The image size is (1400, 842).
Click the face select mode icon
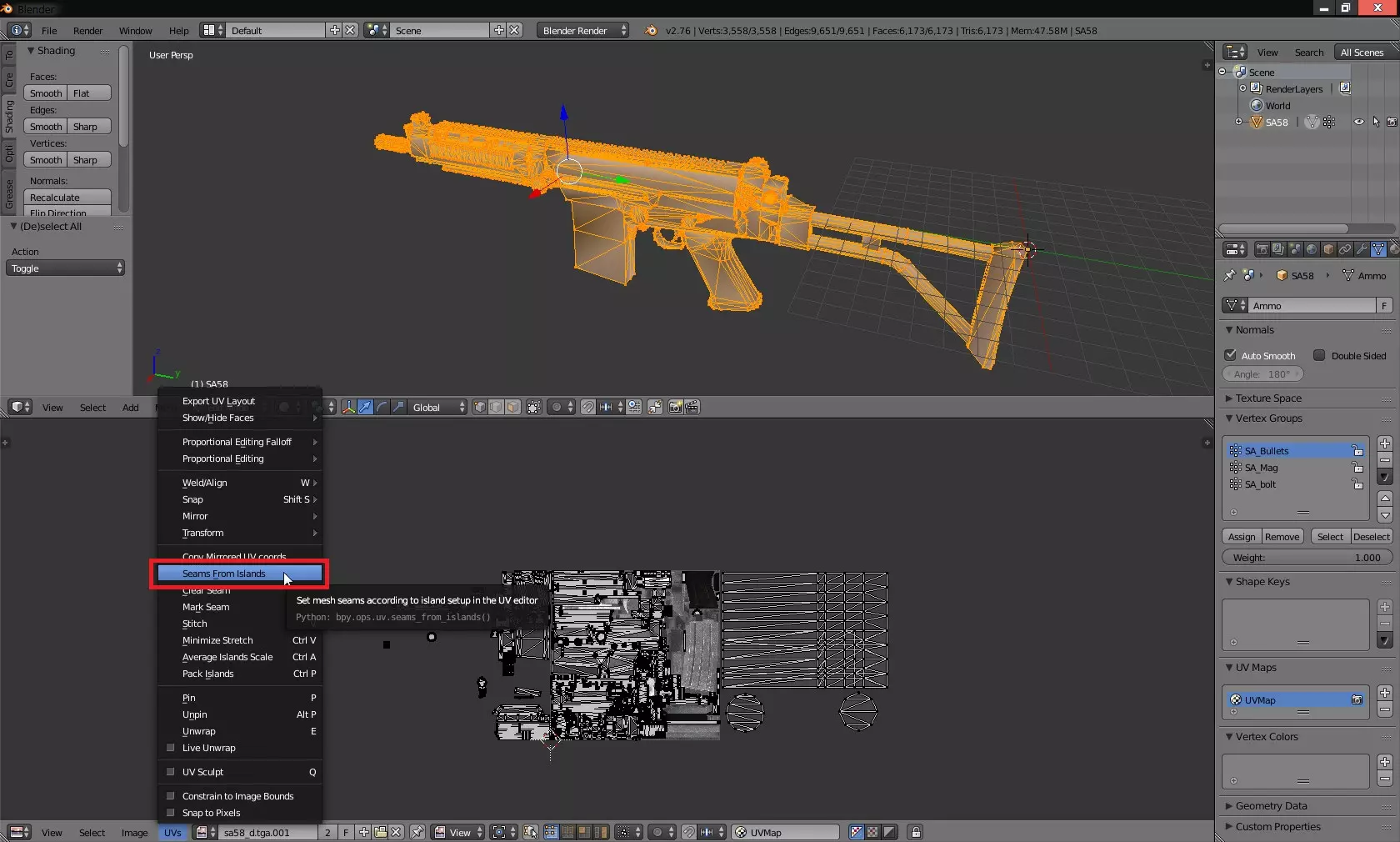tap(512, 407)
